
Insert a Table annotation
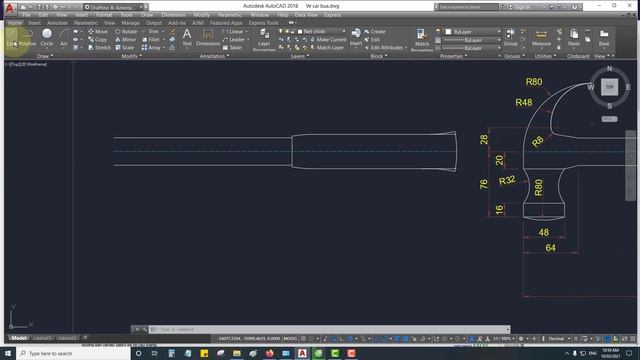pyautogui.click(x=232, y=48)
